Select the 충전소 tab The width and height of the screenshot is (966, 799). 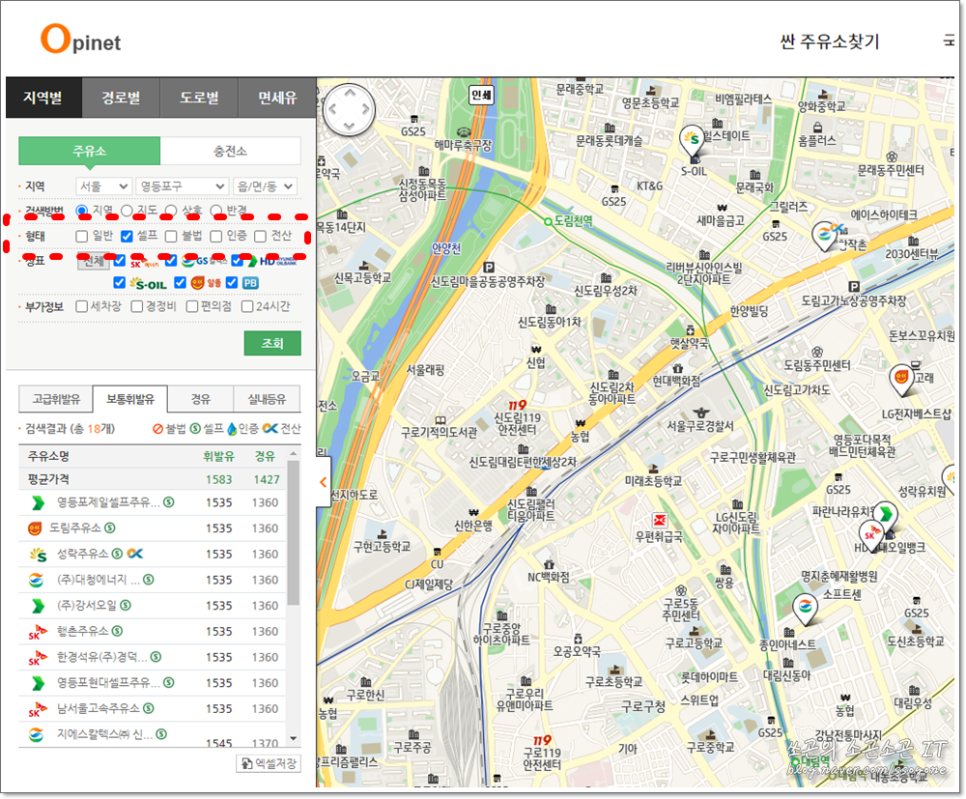(230, 151)
